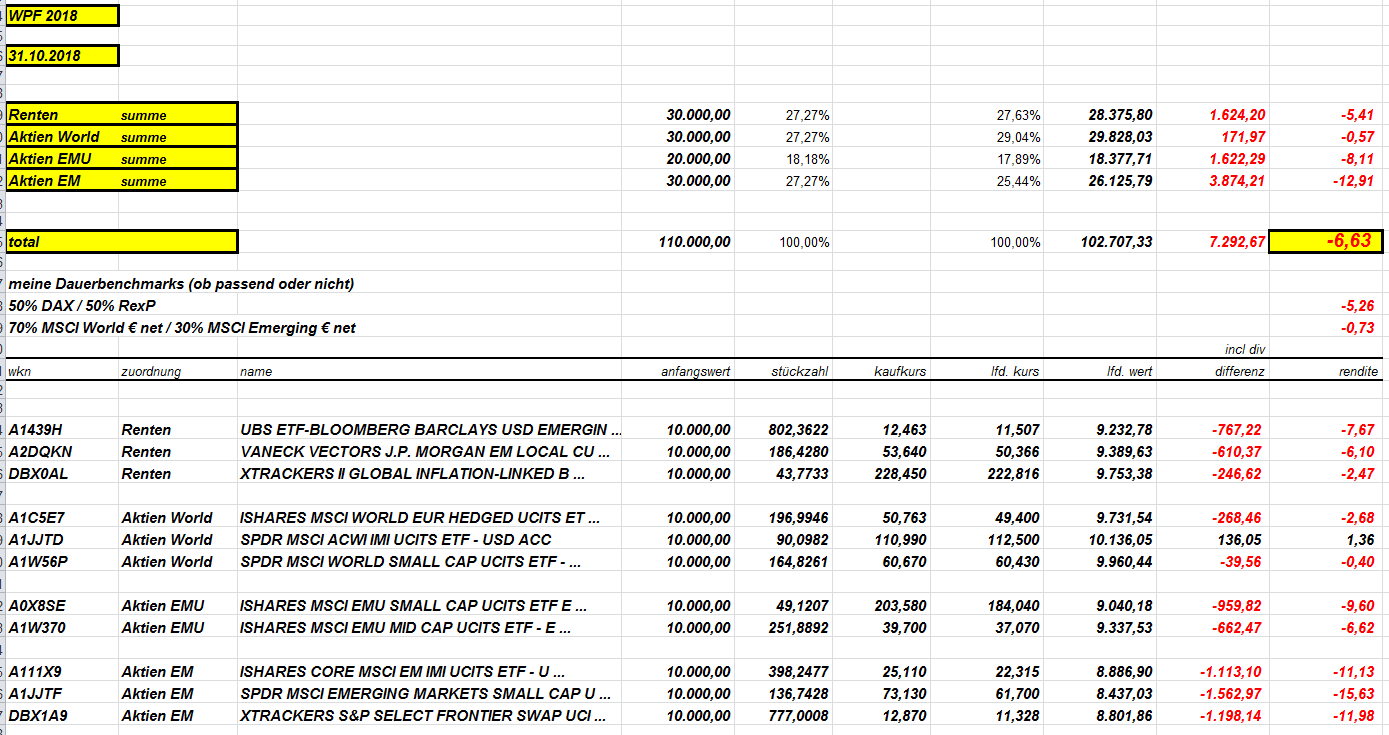This screenshot has height=735, width=1389.
Task: Select the A1439H wkn cell
Action: [x=35, y=429]
